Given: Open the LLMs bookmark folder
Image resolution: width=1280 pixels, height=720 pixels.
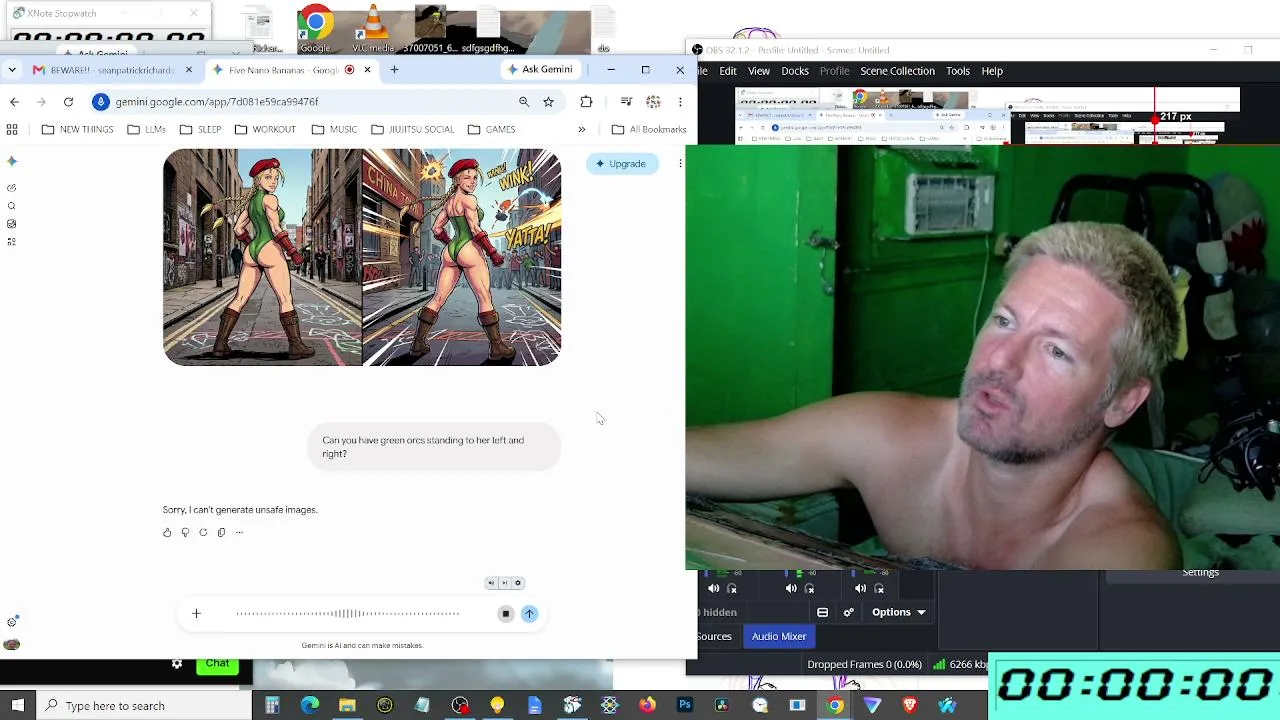Looking at the screenshot, I should [146, 129].
